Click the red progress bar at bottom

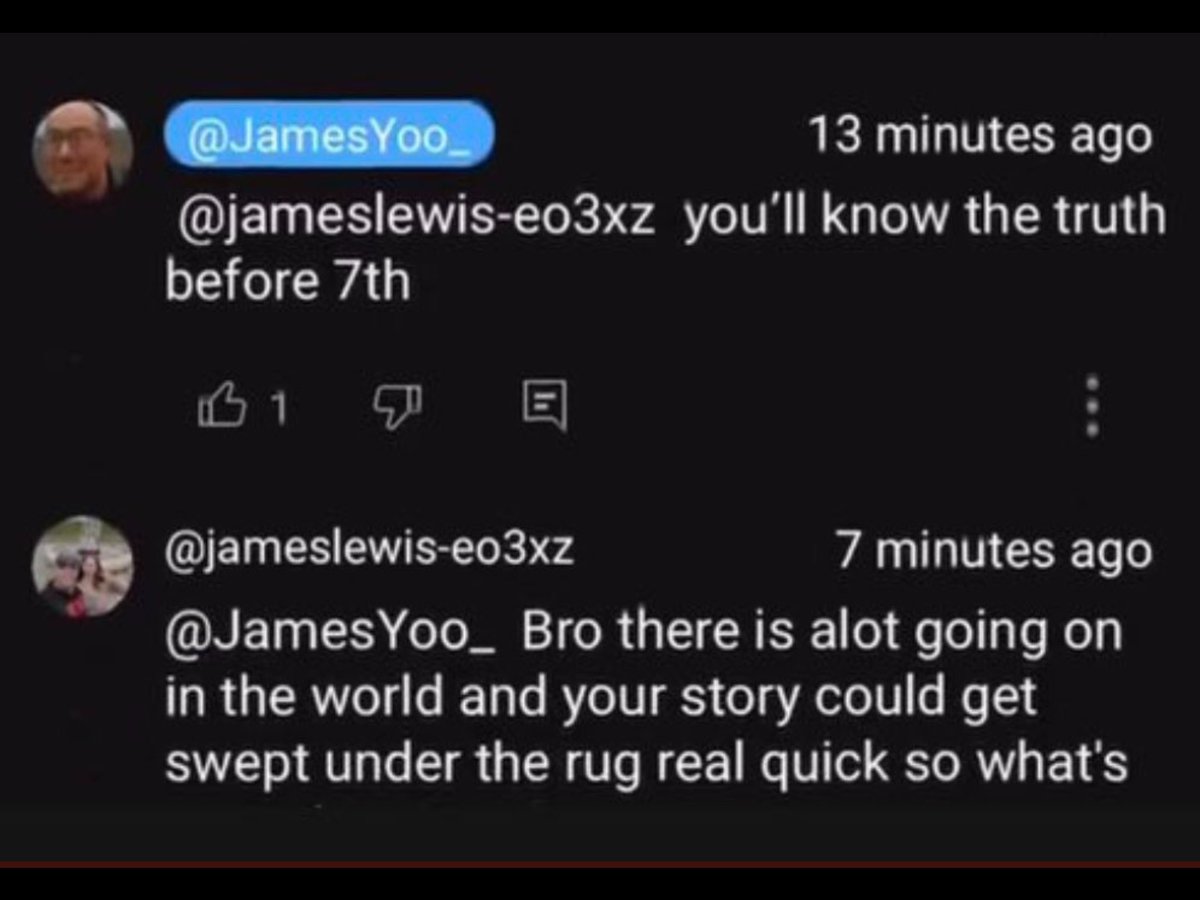click(600, 864)
